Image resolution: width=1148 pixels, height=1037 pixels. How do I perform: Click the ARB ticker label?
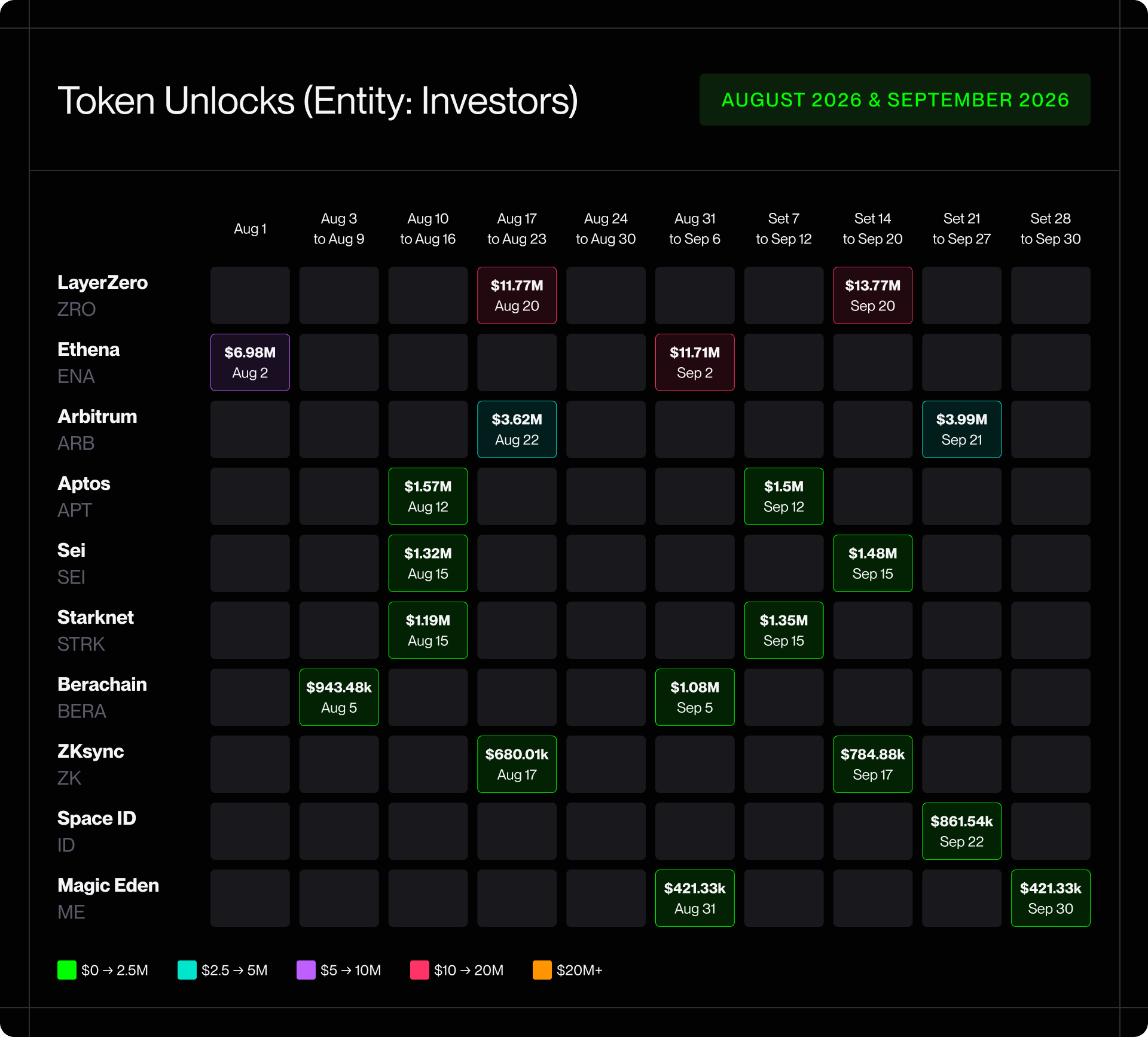point(76,444)
